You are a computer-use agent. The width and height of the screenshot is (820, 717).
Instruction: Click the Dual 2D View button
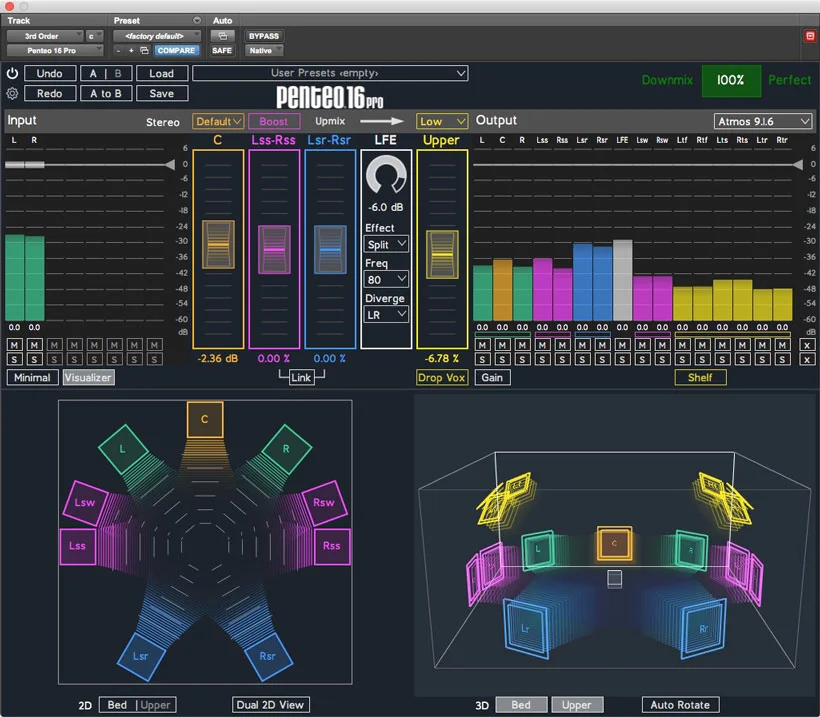tap(270, 705)
